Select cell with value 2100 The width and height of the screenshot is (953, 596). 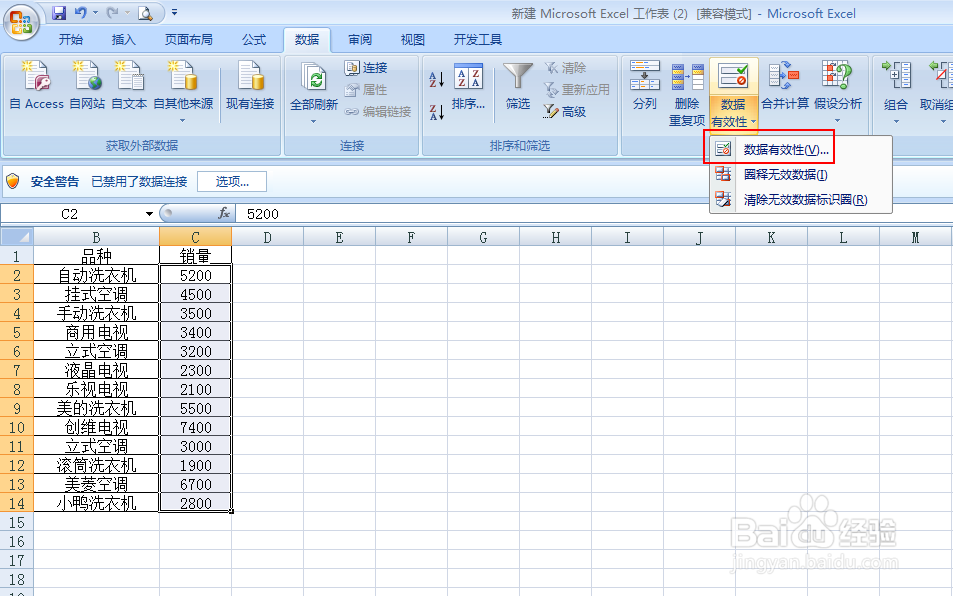(195, 389)
